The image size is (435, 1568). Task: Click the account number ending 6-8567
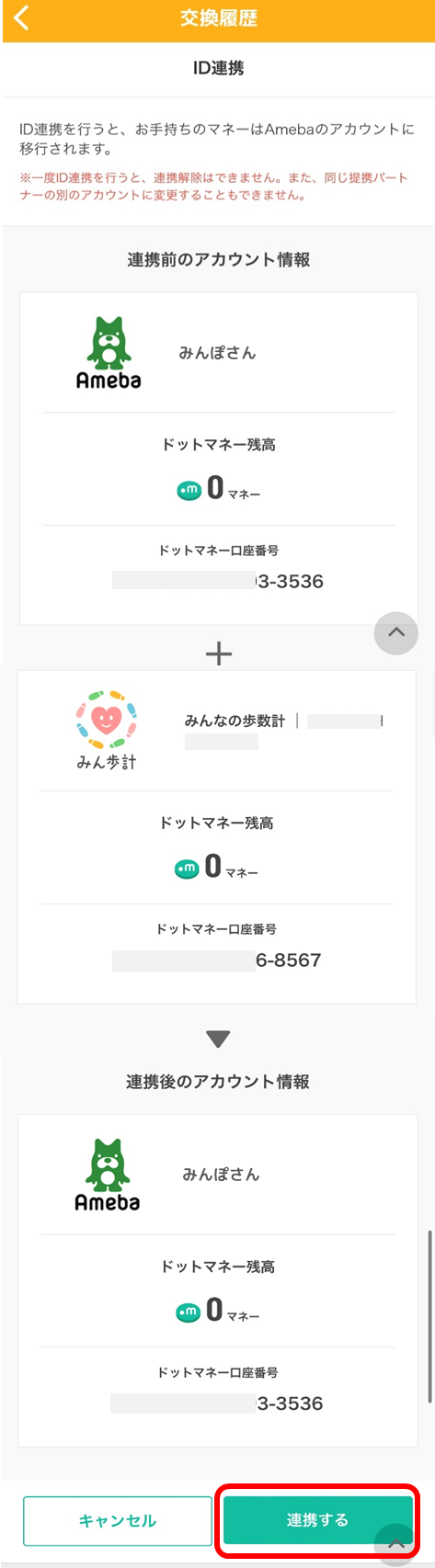tap(217, 960)
